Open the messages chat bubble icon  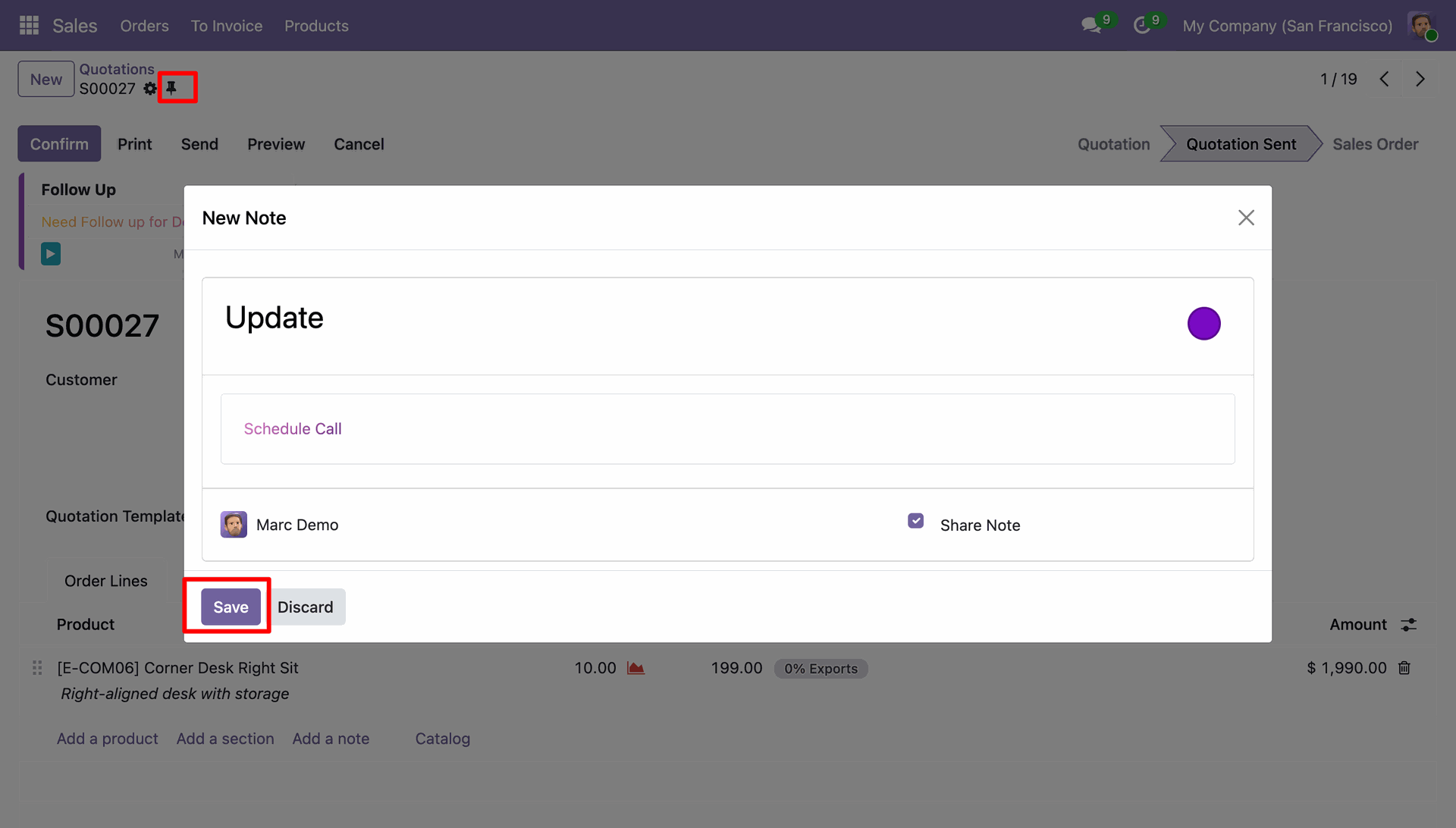point(1090,26)
